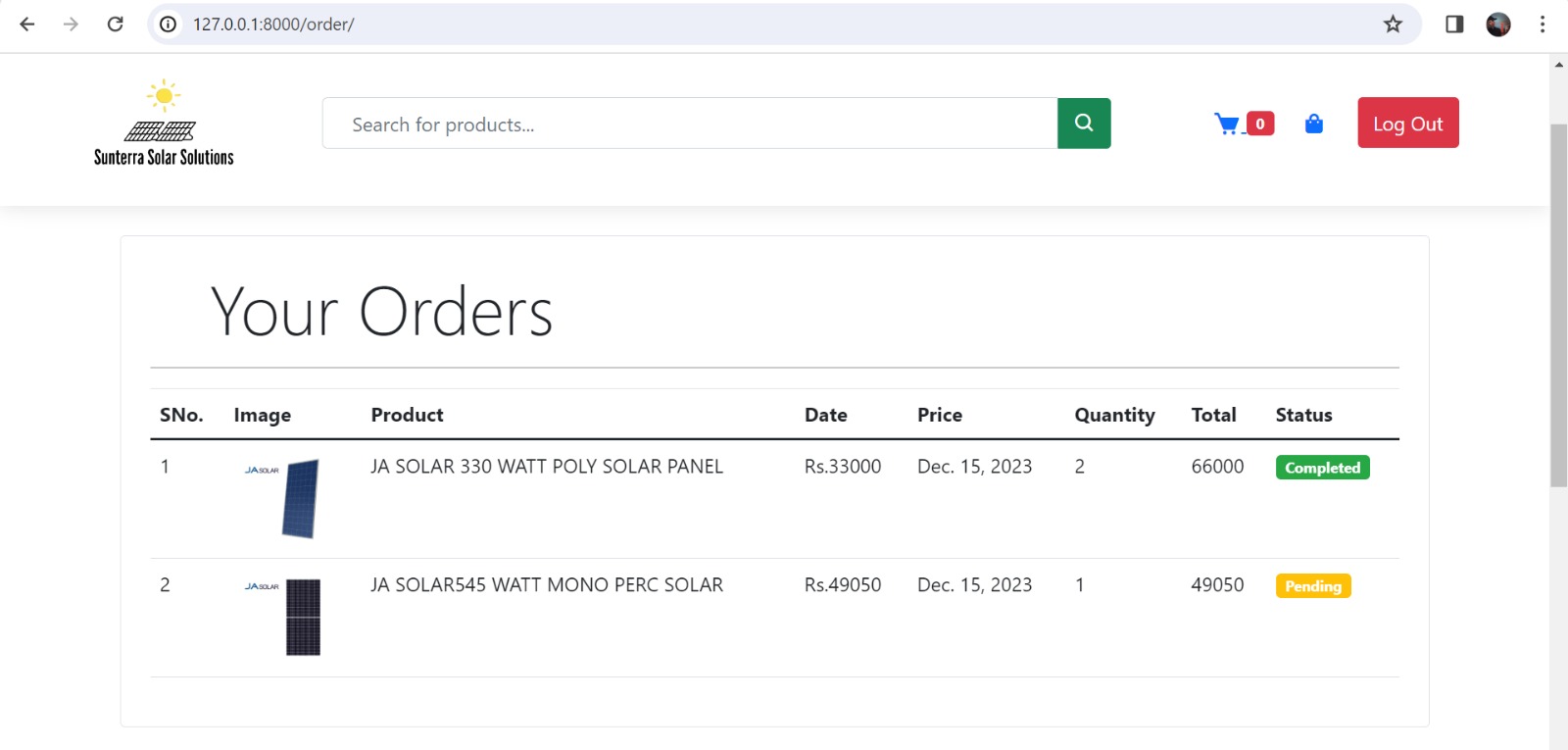Screen dimensions: 1568x750
Task: Open the shopping cart
Action: pos(1227,124)
